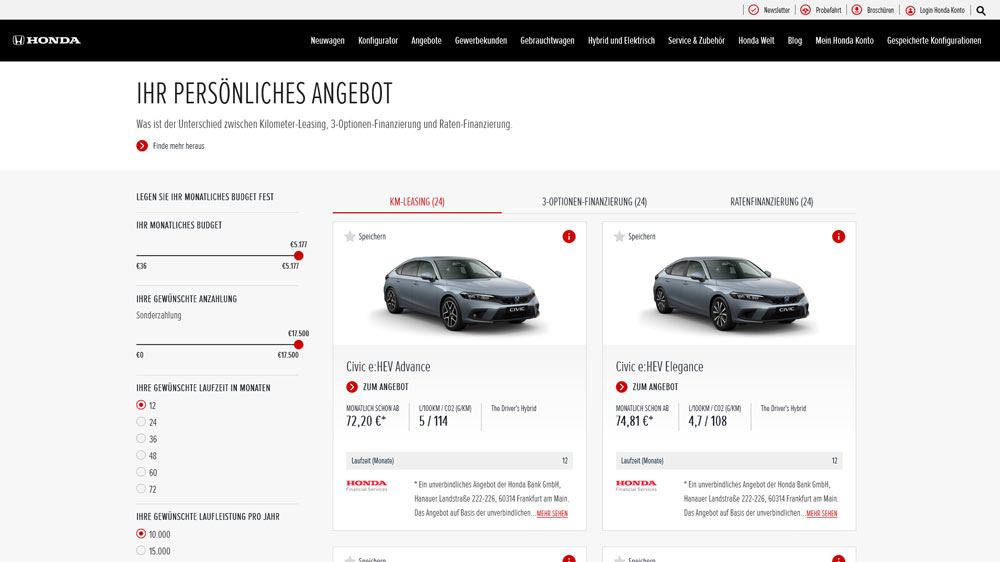Open Hybrid und Elektrisch menu

coord(621,41)
